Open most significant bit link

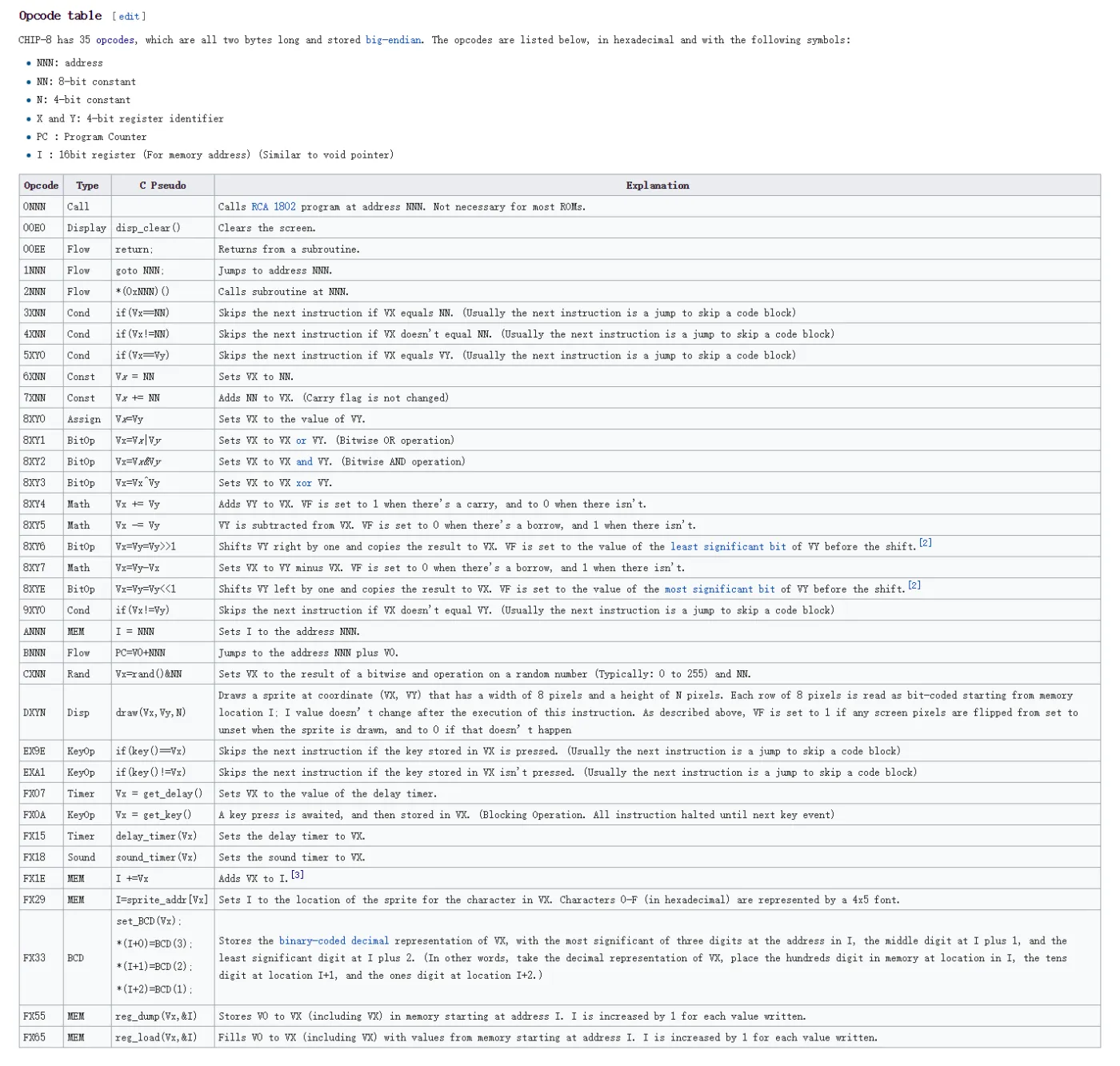click(x=720, y=589)
